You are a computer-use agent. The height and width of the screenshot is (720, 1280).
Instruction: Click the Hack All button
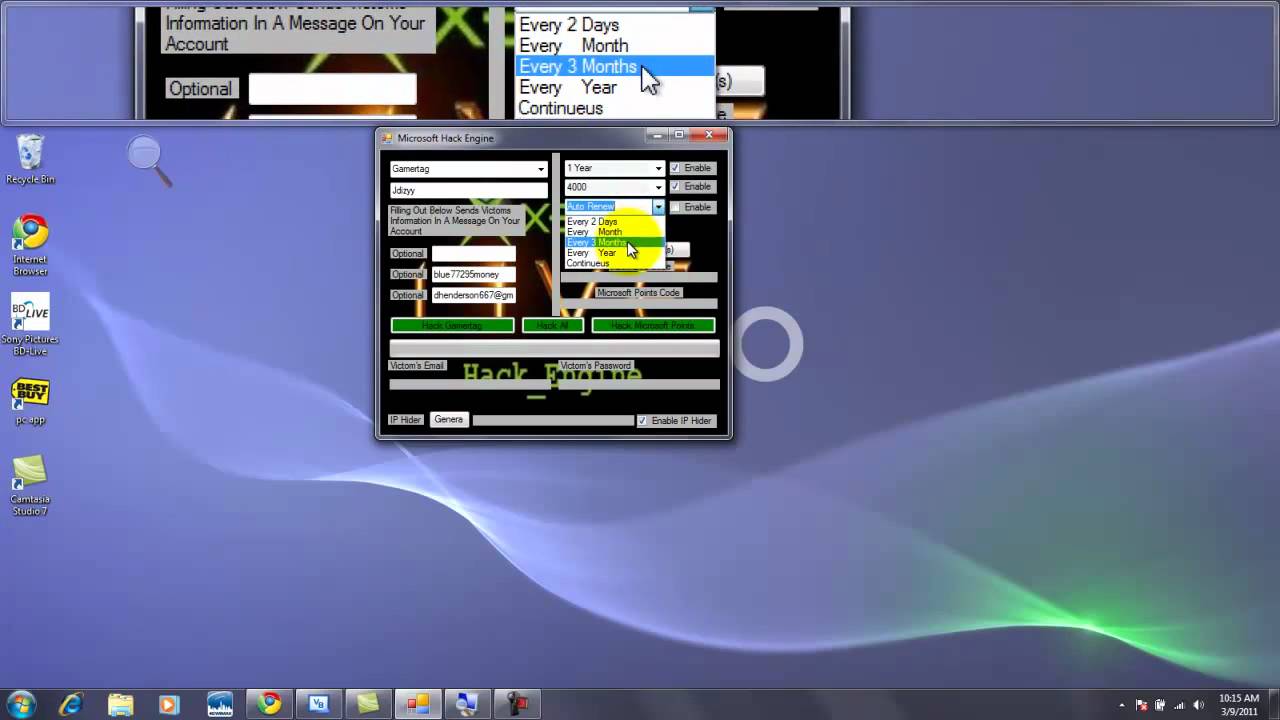click(x=552, y=326)
